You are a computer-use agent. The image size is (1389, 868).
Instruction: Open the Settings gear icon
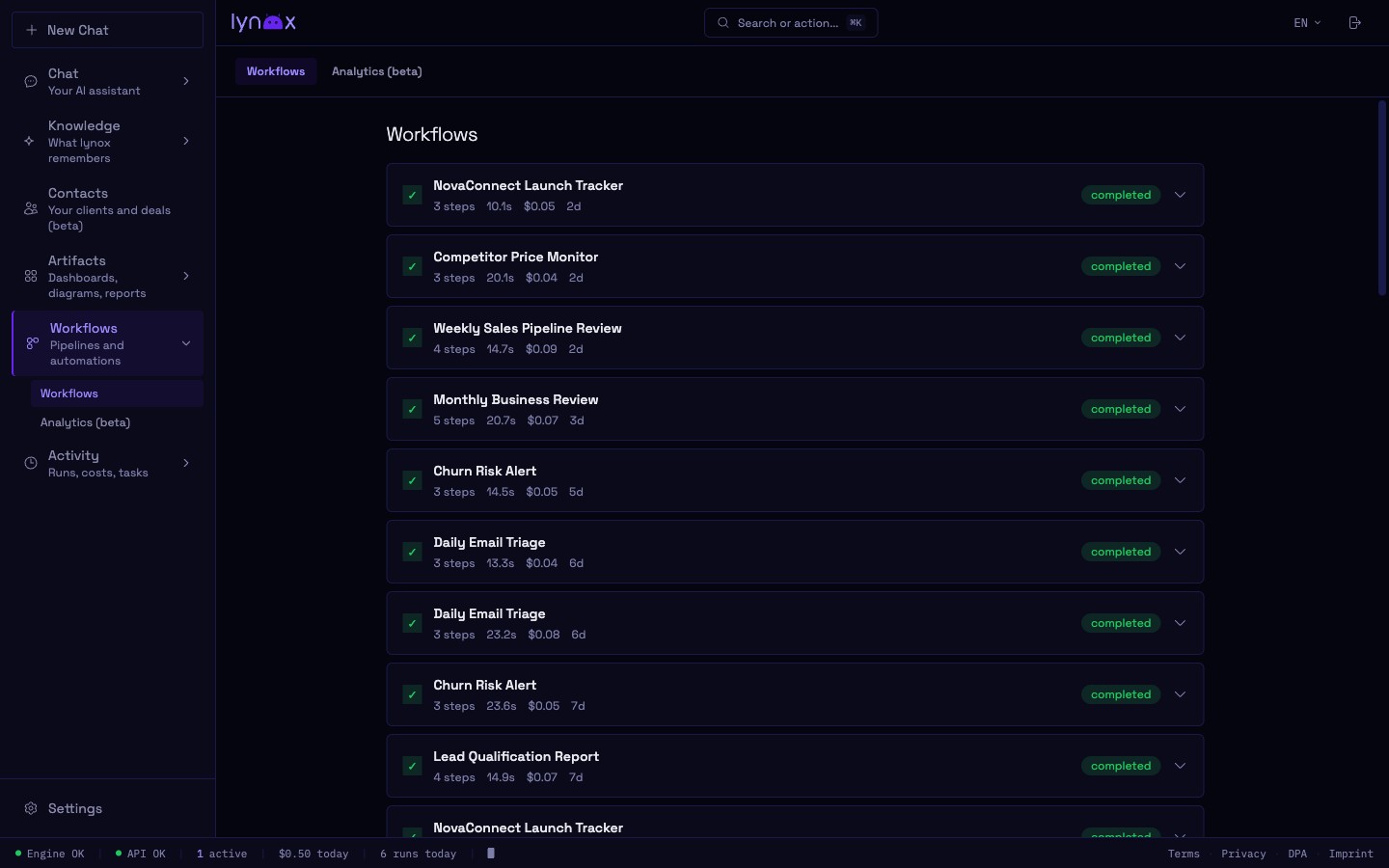(30, 808)
